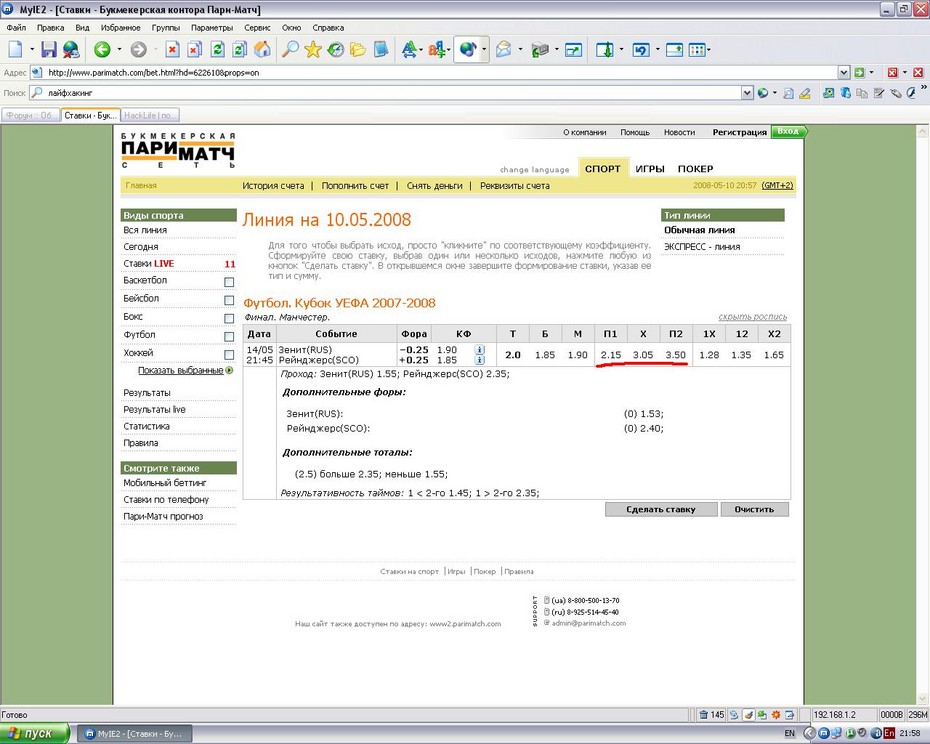Click the New blank page toolbar icon

point(15,49)
